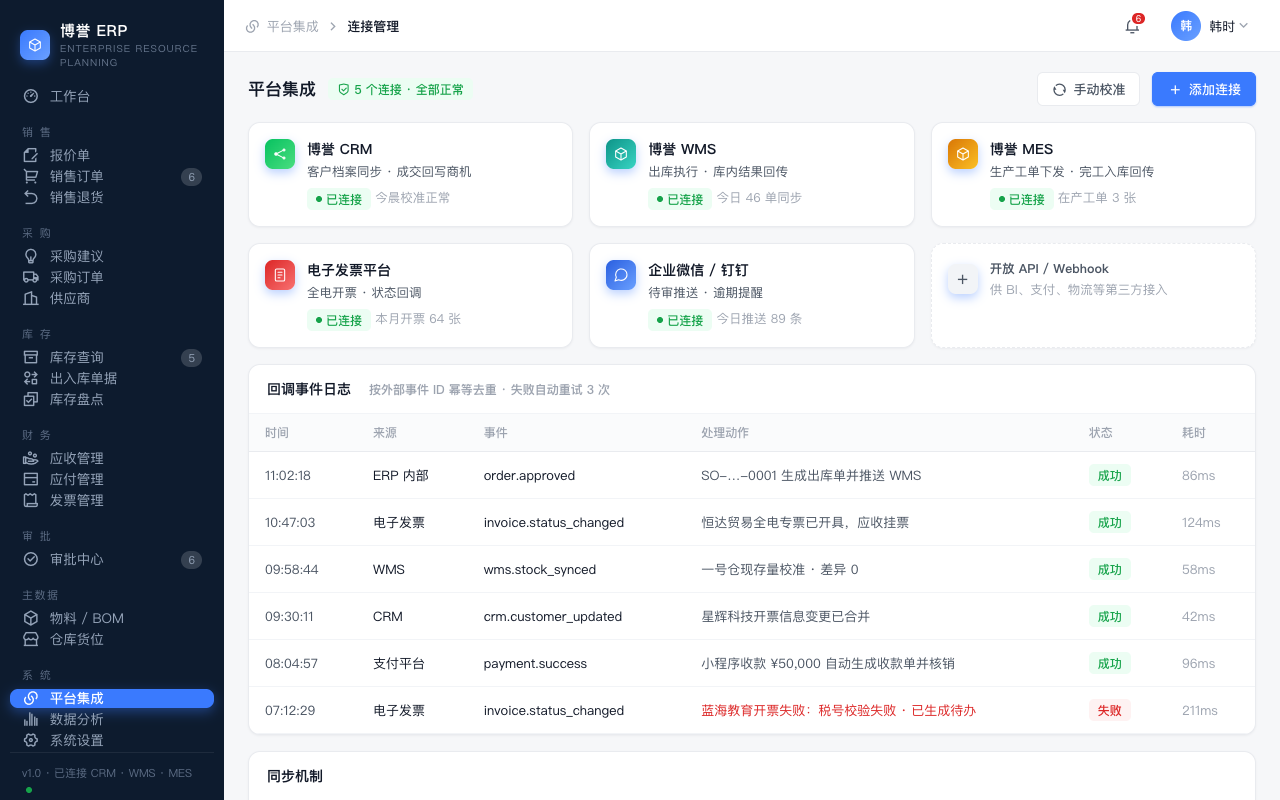Open the notification bell with badge
Screen dimensions: 1280x800
[1132, 26]
